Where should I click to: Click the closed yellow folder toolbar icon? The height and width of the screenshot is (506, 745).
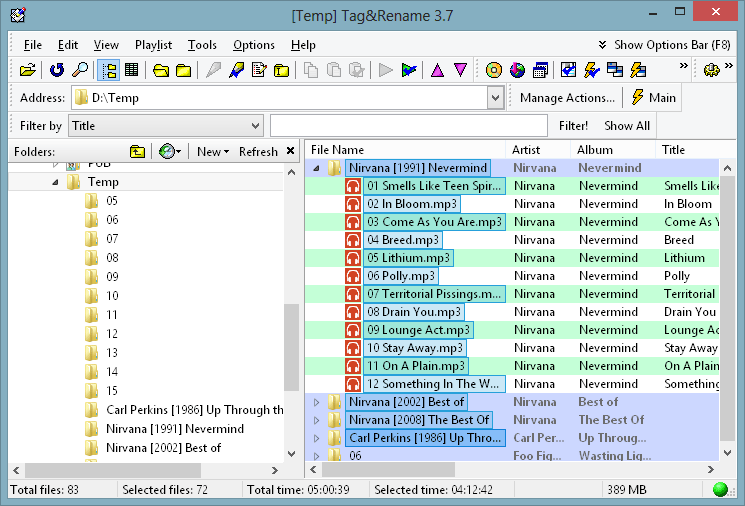pos(183,70)
